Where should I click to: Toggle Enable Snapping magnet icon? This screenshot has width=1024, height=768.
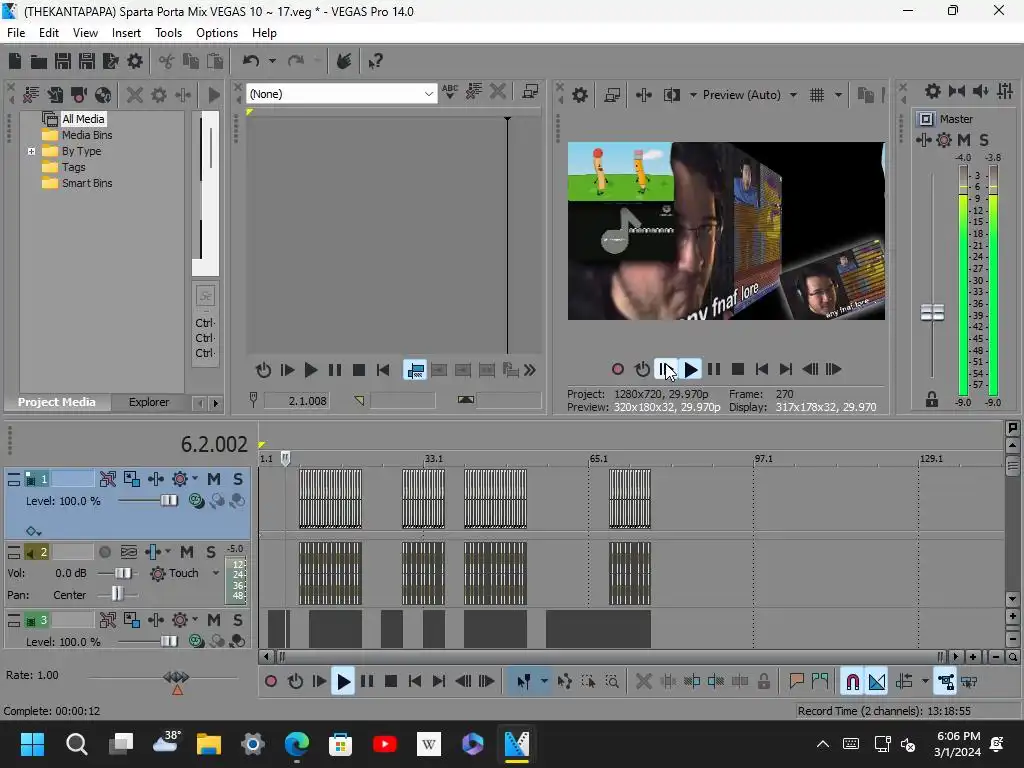(x=852, y=682)
